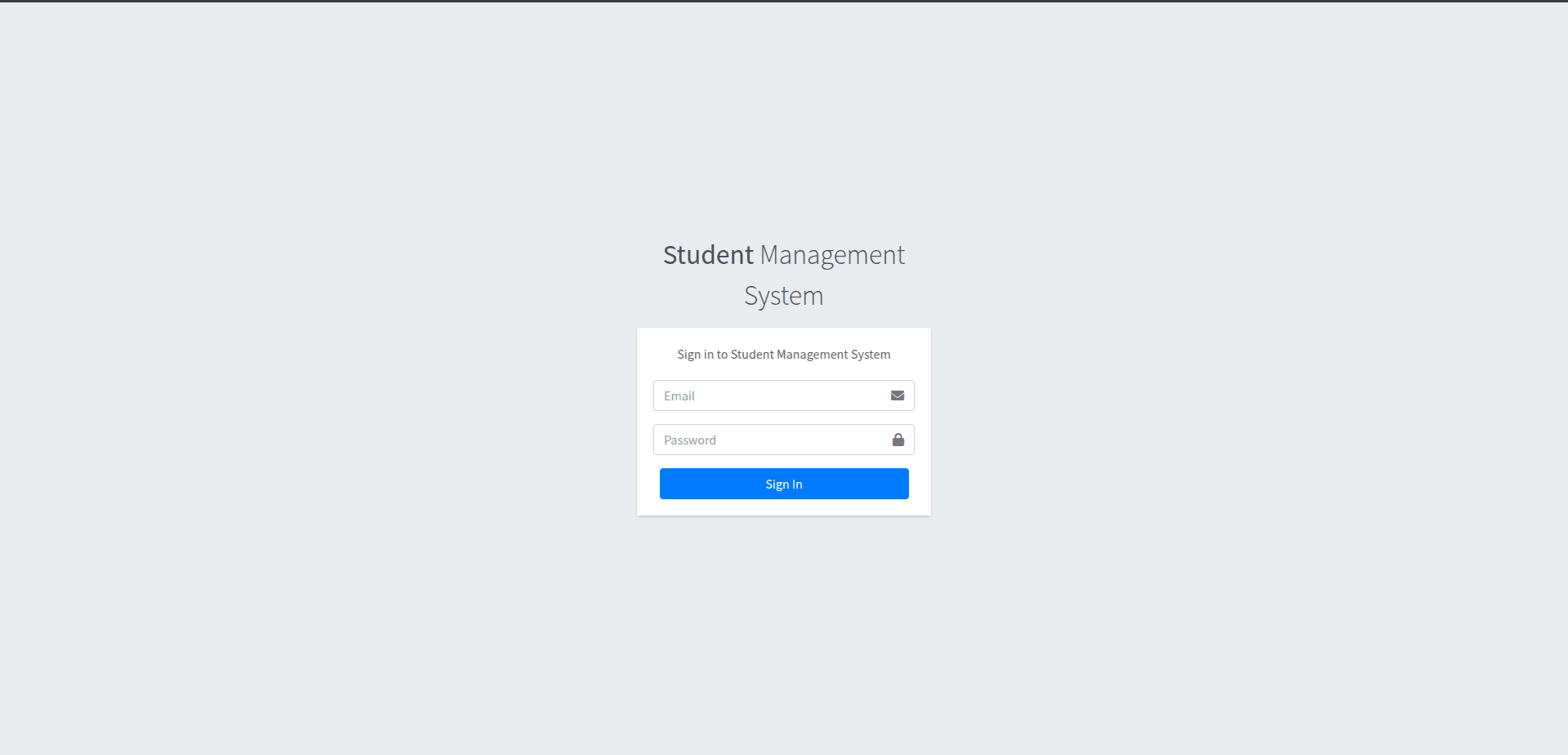Viewport: 1568px width, 755px height.
Task: Click the Sign In button
Action: pos(783,483)
